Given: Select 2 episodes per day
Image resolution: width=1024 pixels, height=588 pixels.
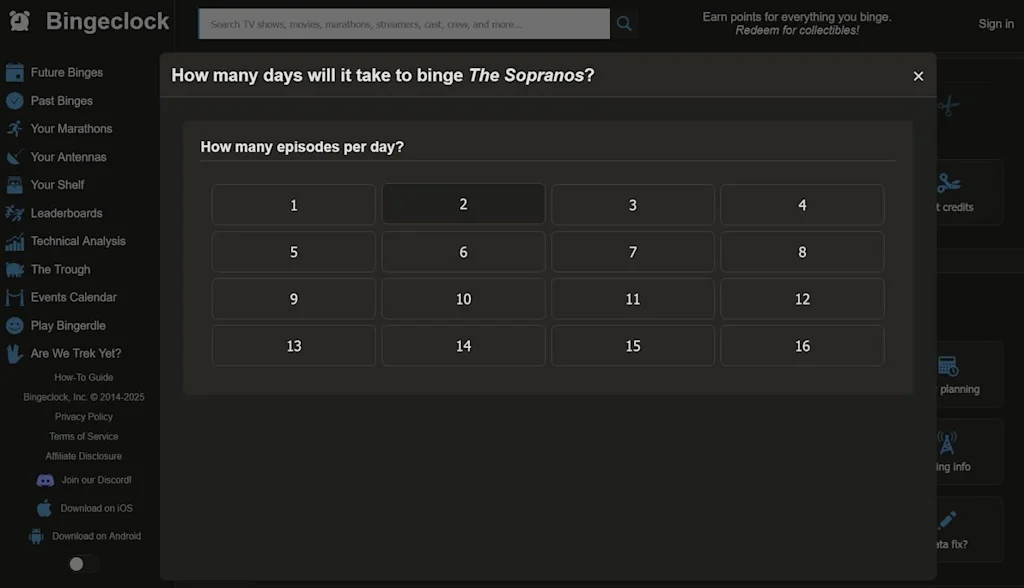Looking at the screenshot, I should click(463, 204).
